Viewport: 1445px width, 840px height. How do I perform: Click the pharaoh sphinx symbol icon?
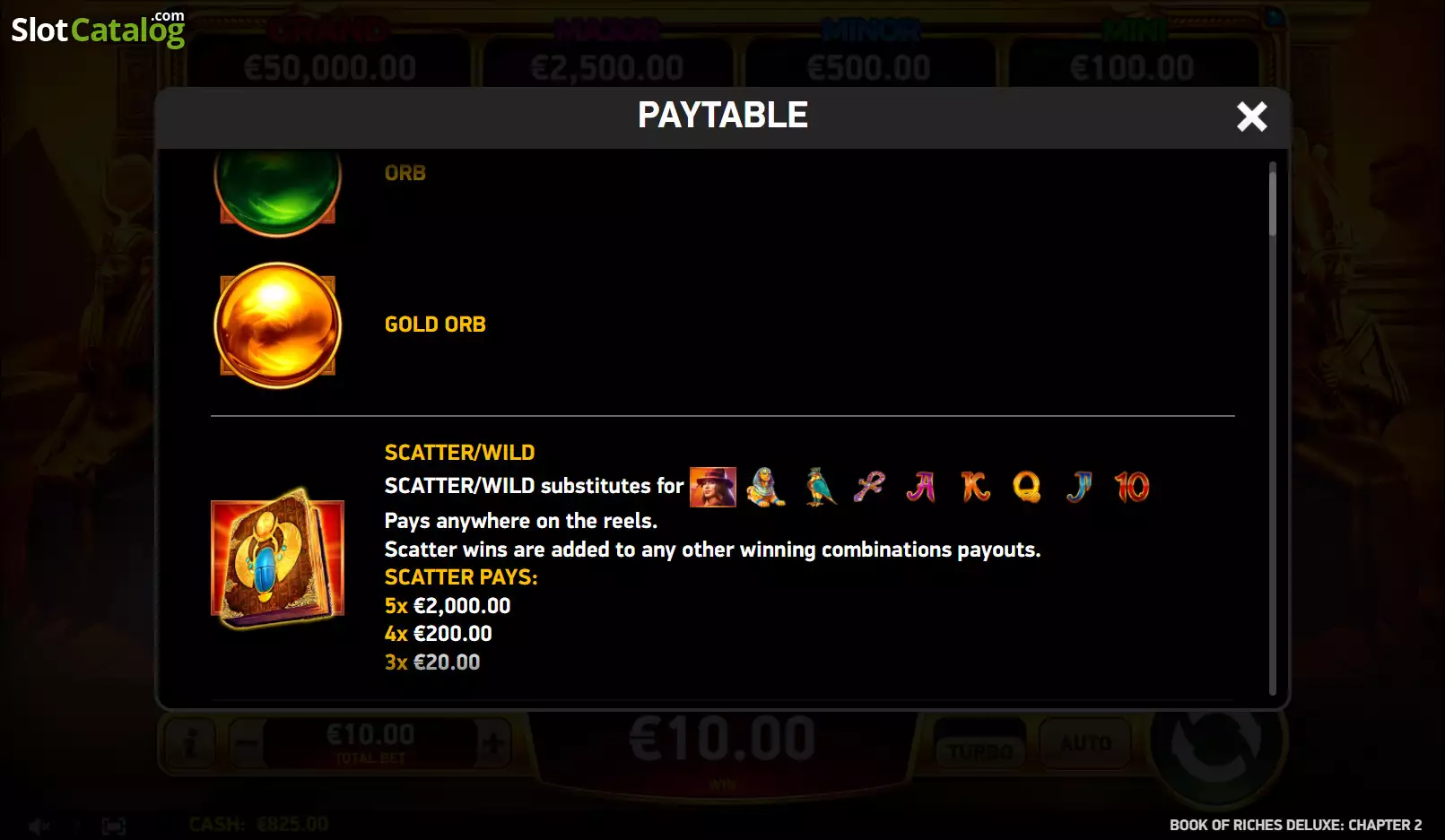tap(766, 487)
